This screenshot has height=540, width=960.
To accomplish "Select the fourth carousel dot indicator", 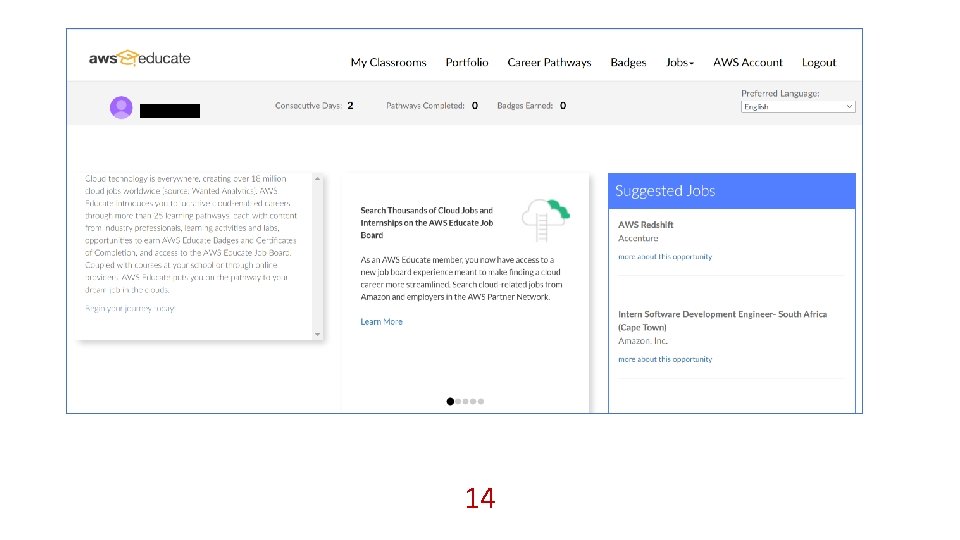I will coord(473,402).
